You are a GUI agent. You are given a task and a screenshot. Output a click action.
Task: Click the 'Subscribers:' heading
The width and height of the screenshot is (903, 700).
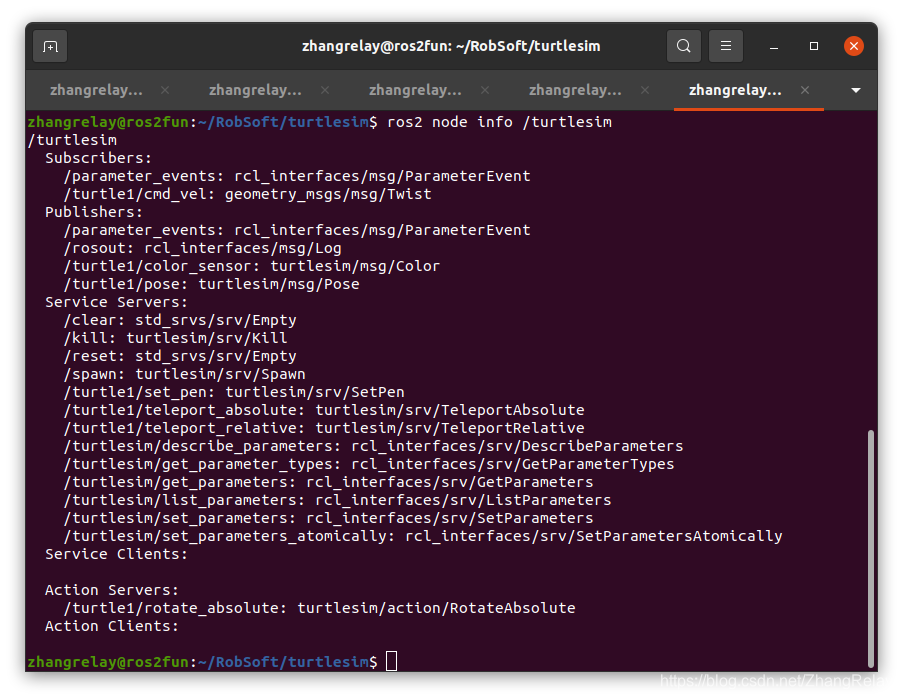[x=98, y=158]
